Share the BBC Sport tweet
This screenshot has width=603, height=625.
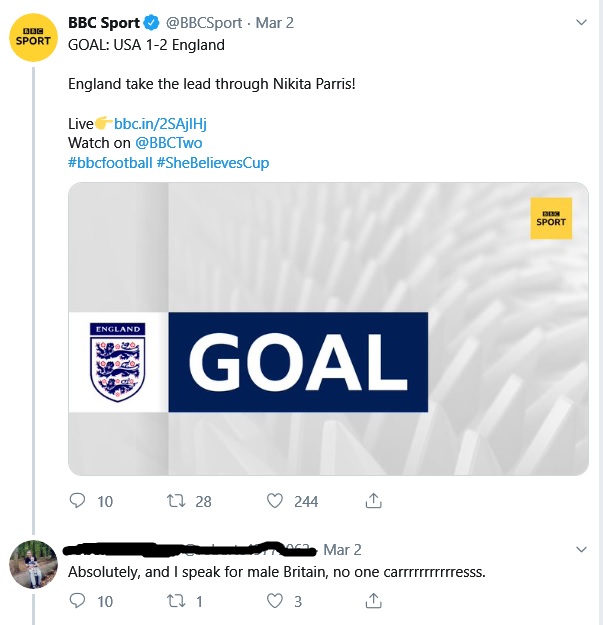(x=373, y=501)
